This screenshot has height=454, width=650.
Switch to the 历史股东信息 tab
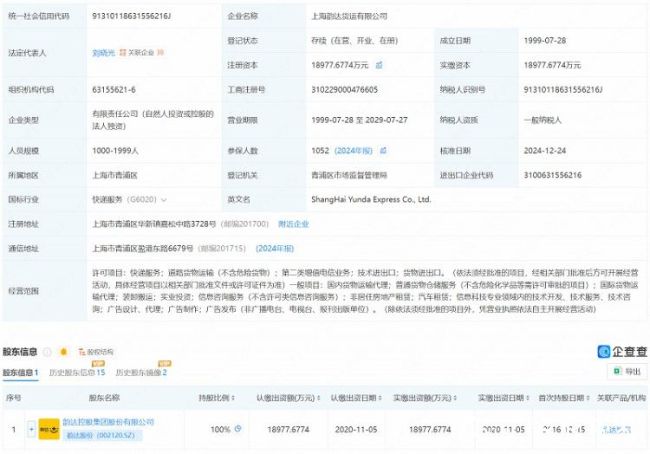point(76,373)
